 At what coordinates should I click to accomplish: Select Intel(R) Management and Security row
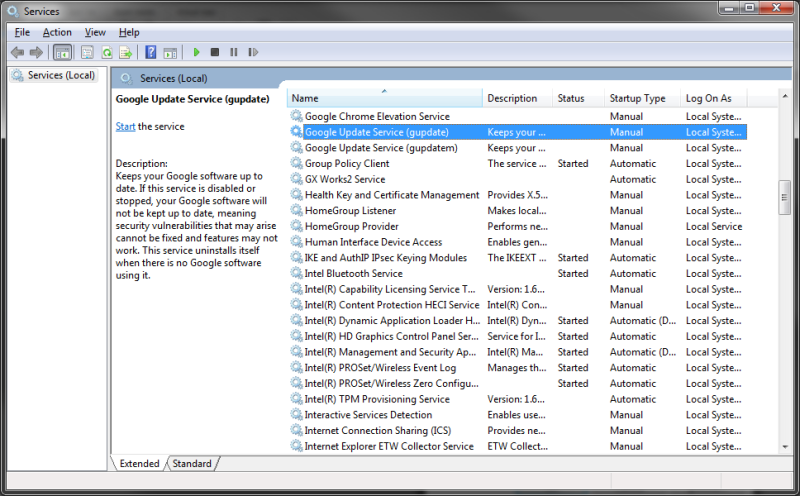(517, 352)
